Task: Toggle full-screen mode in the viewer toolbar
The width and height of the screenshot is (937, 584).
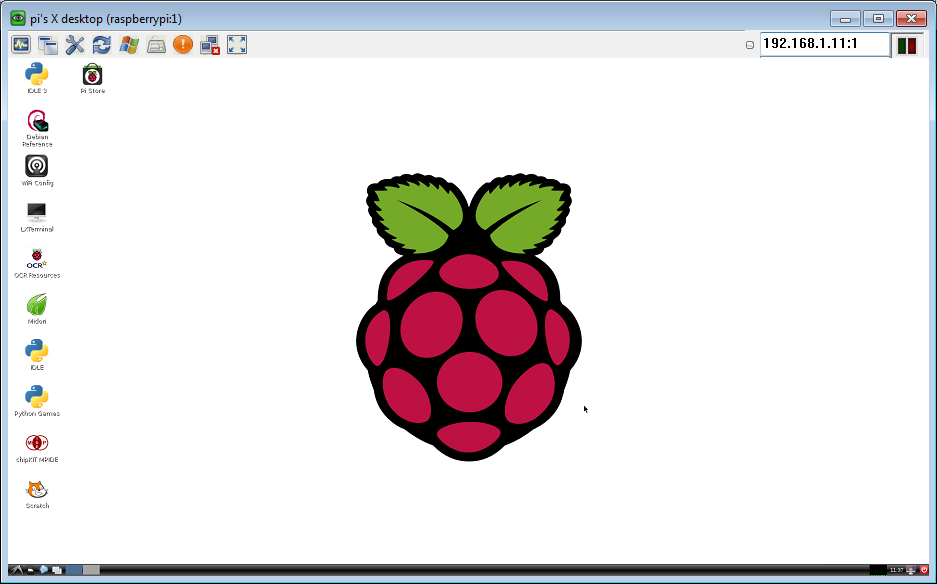Action: point(237,44)
